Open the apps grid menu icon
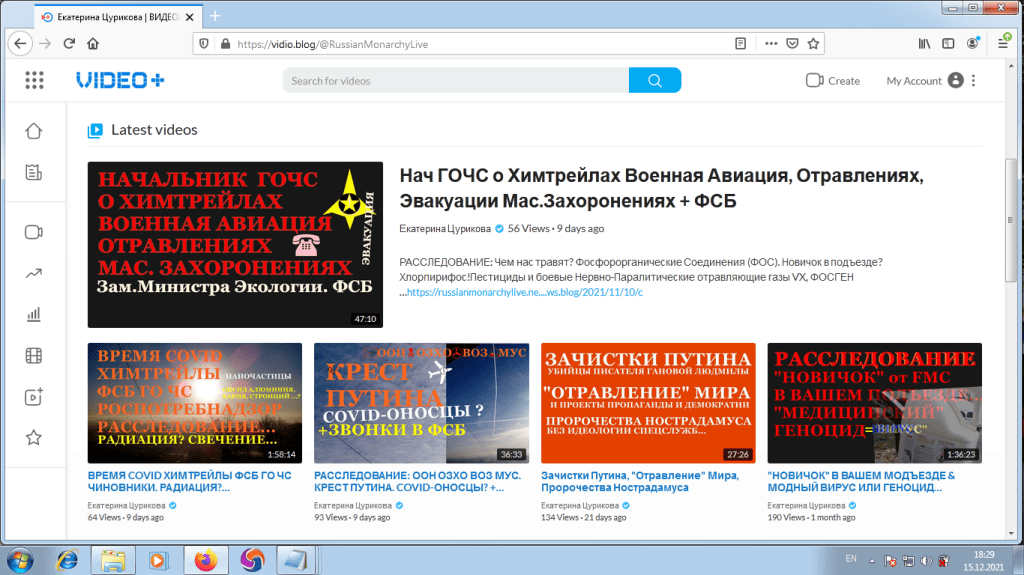Screen dimensions: 1024x575 tap(35, 81)
